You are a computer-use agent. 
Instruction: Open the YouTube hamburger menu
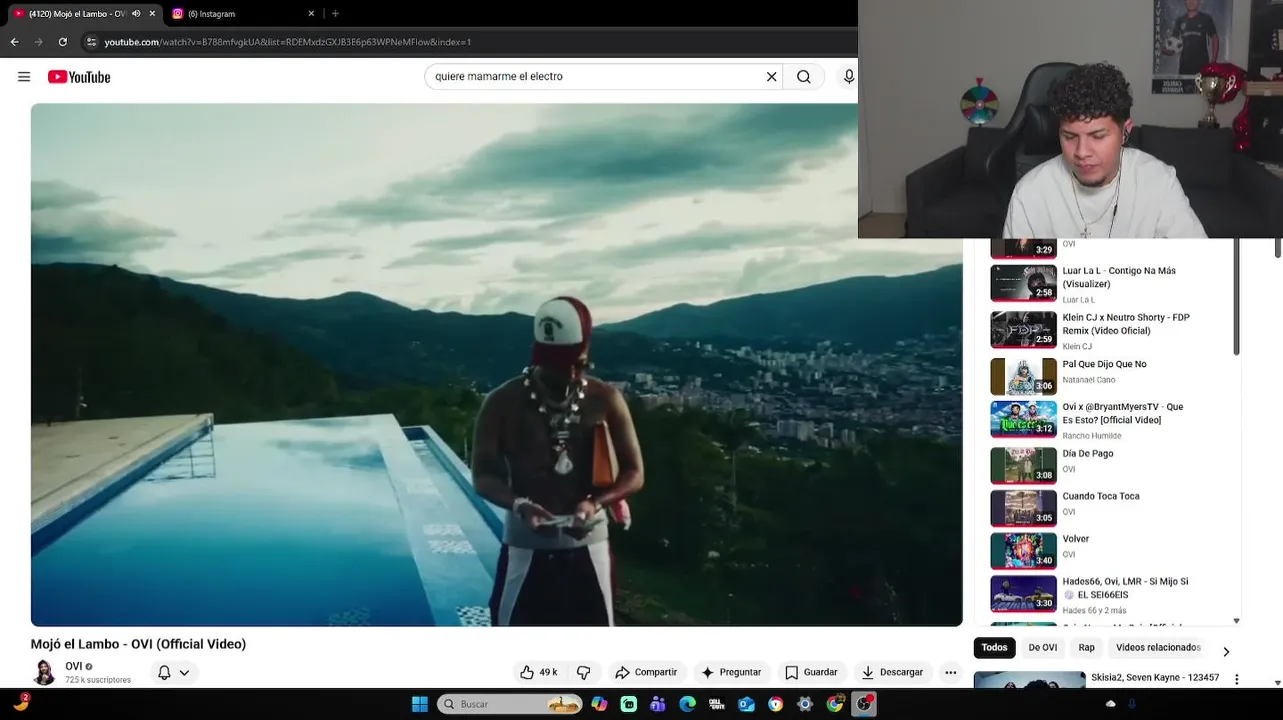coord(24,77)
